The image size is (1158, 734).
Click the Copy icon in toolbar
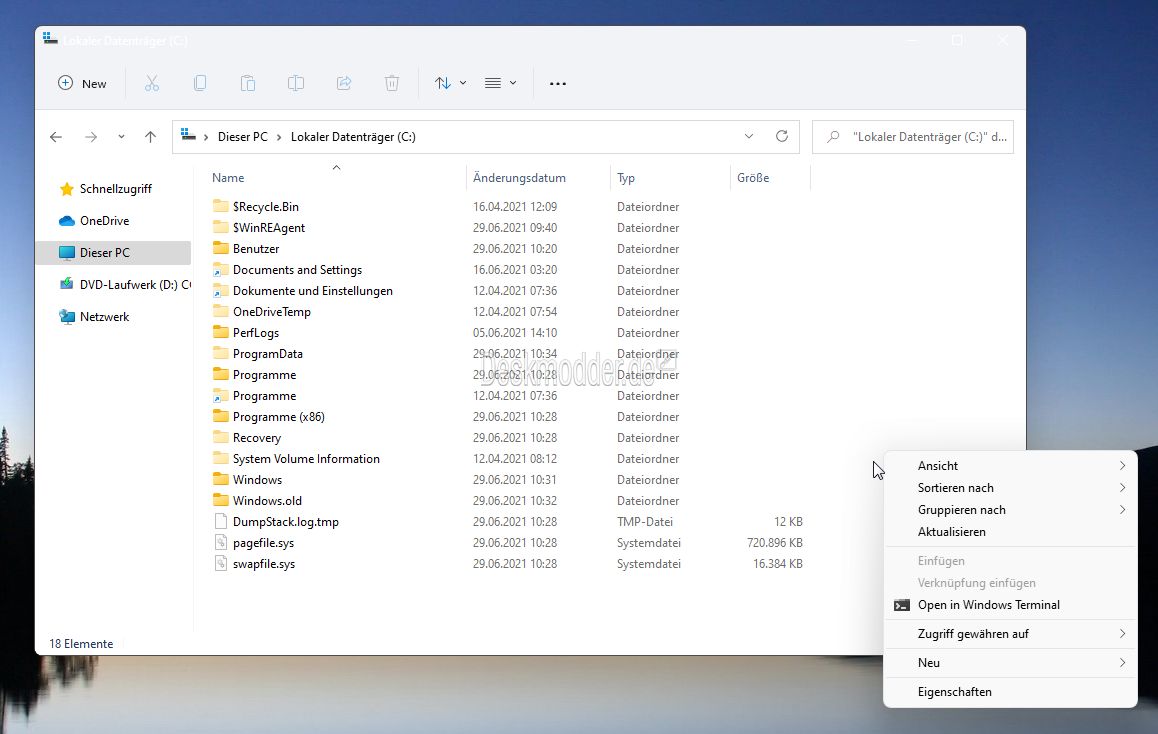coord(200,84)
